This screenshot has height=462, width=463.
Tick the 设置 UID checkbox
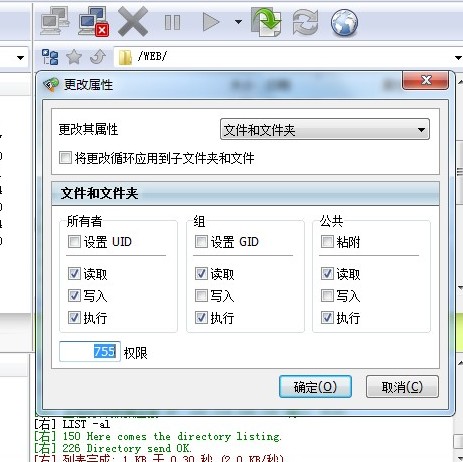point(74,241)
